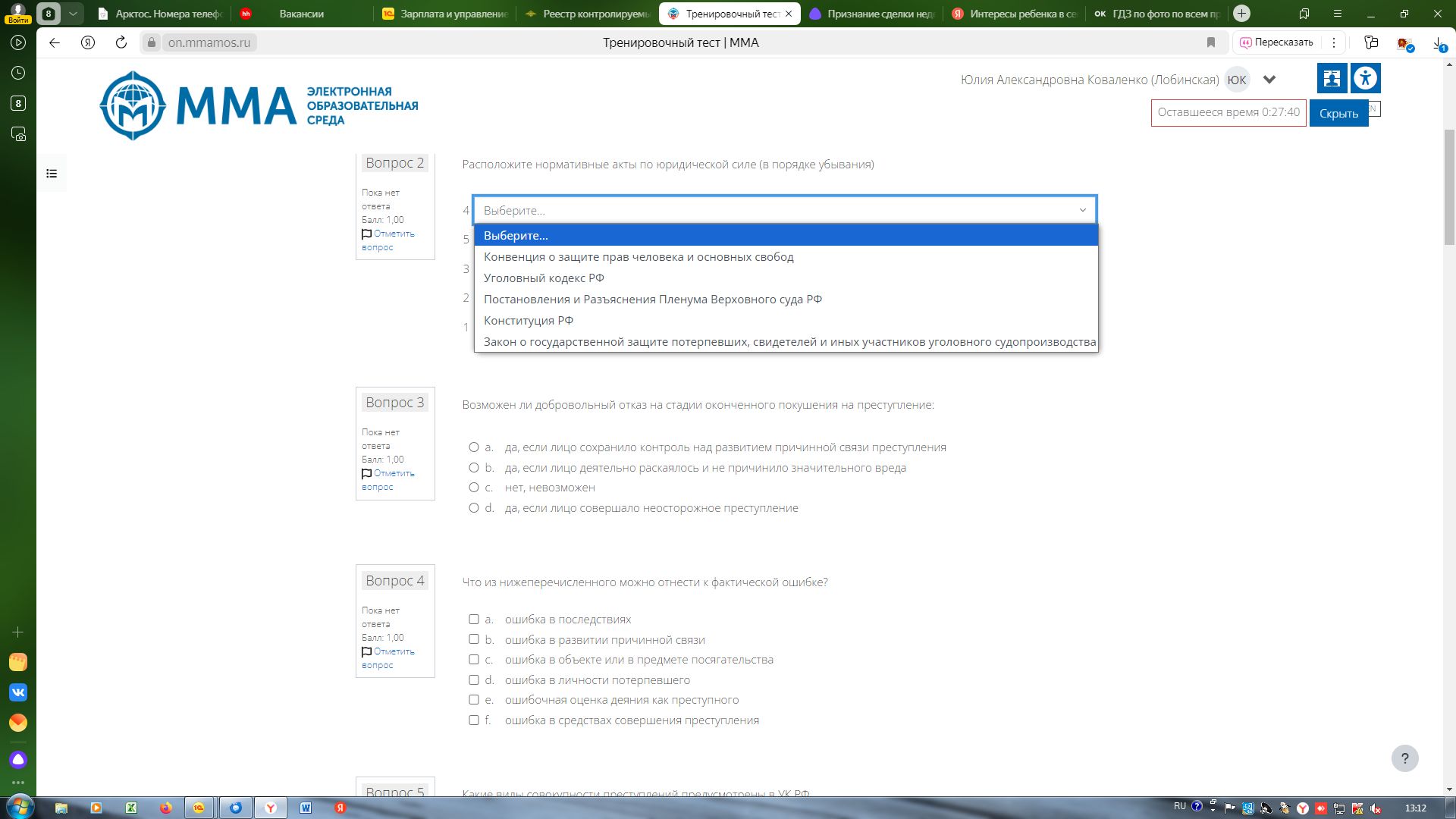Image resolution: width=1456 pixels, height=819 pixels.
Task: Click the page vertical scrollbar thumb
Action: point(1449,187)
